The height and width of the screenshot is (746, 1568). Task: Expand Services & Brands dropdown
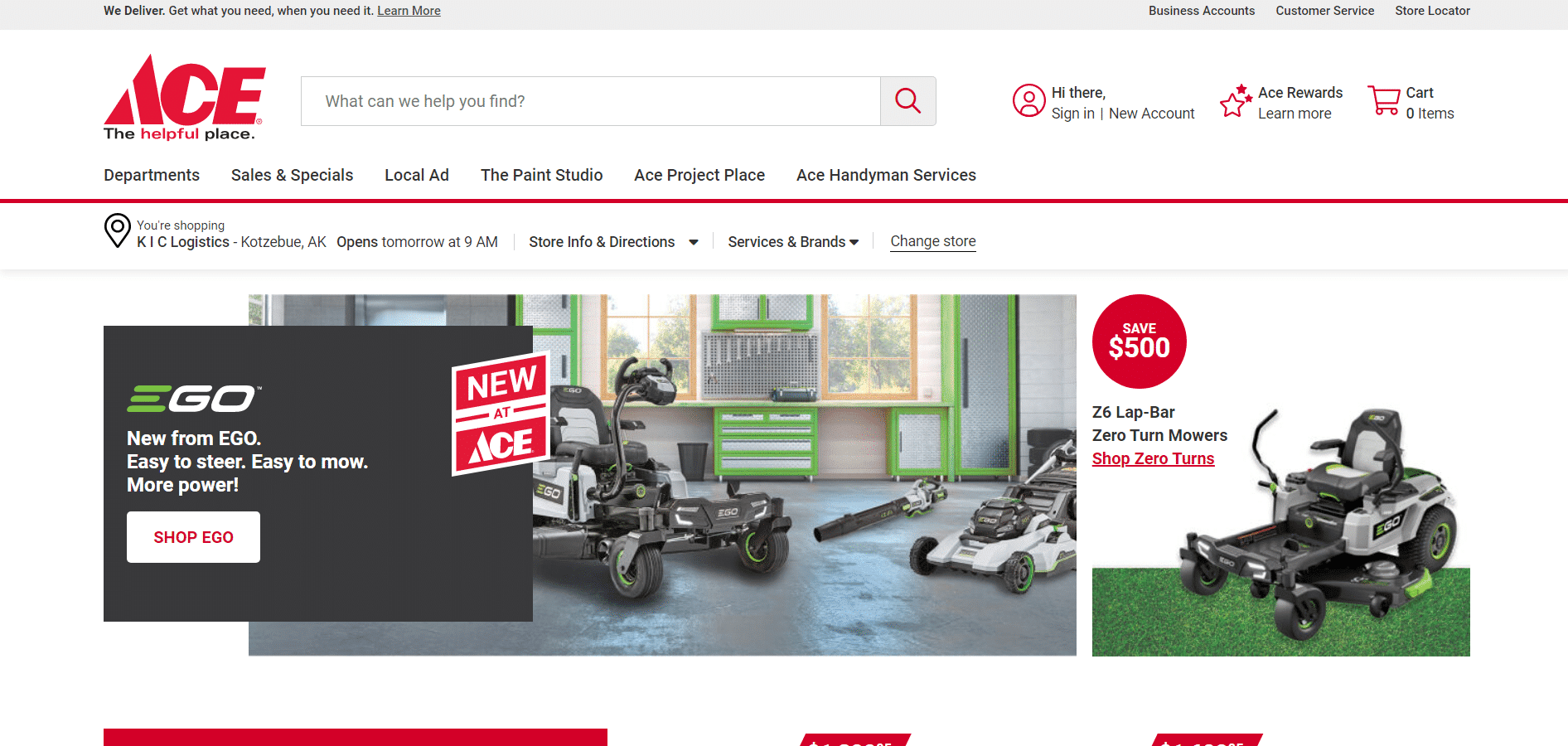coord(793,242)
